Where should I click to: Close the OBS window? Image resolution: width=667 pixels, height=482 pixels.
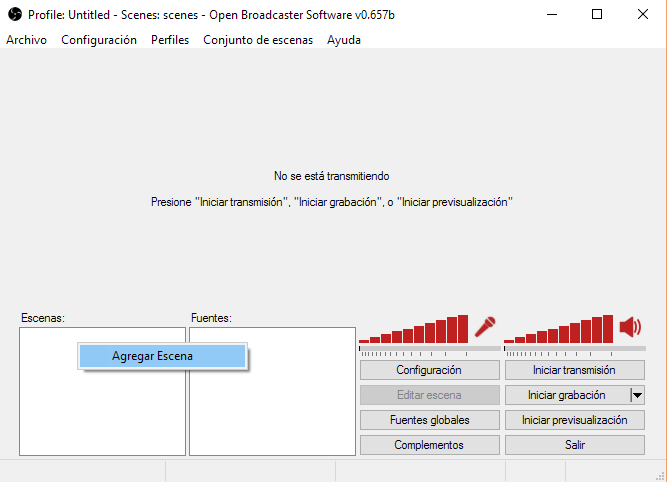[643, 14]
